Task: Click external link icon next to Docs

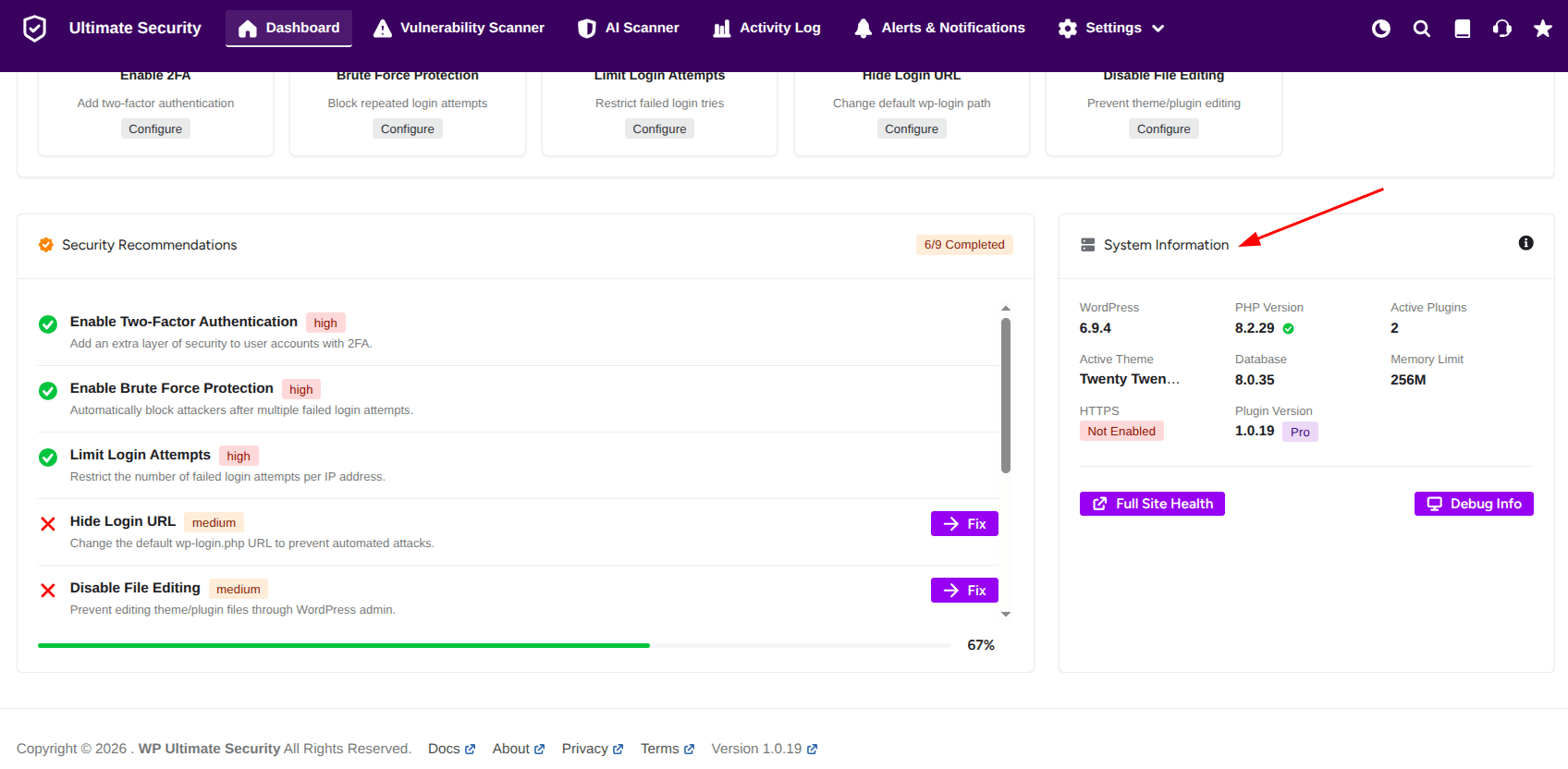Action: click(470, 750)
